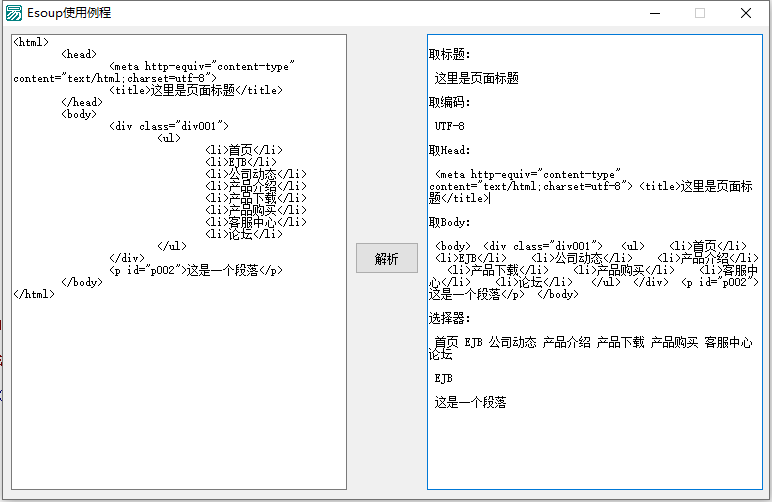Screen dimensions: 772x502
Task: Click the <li>EJB</li> source line in left box
Action: point(241,162)
